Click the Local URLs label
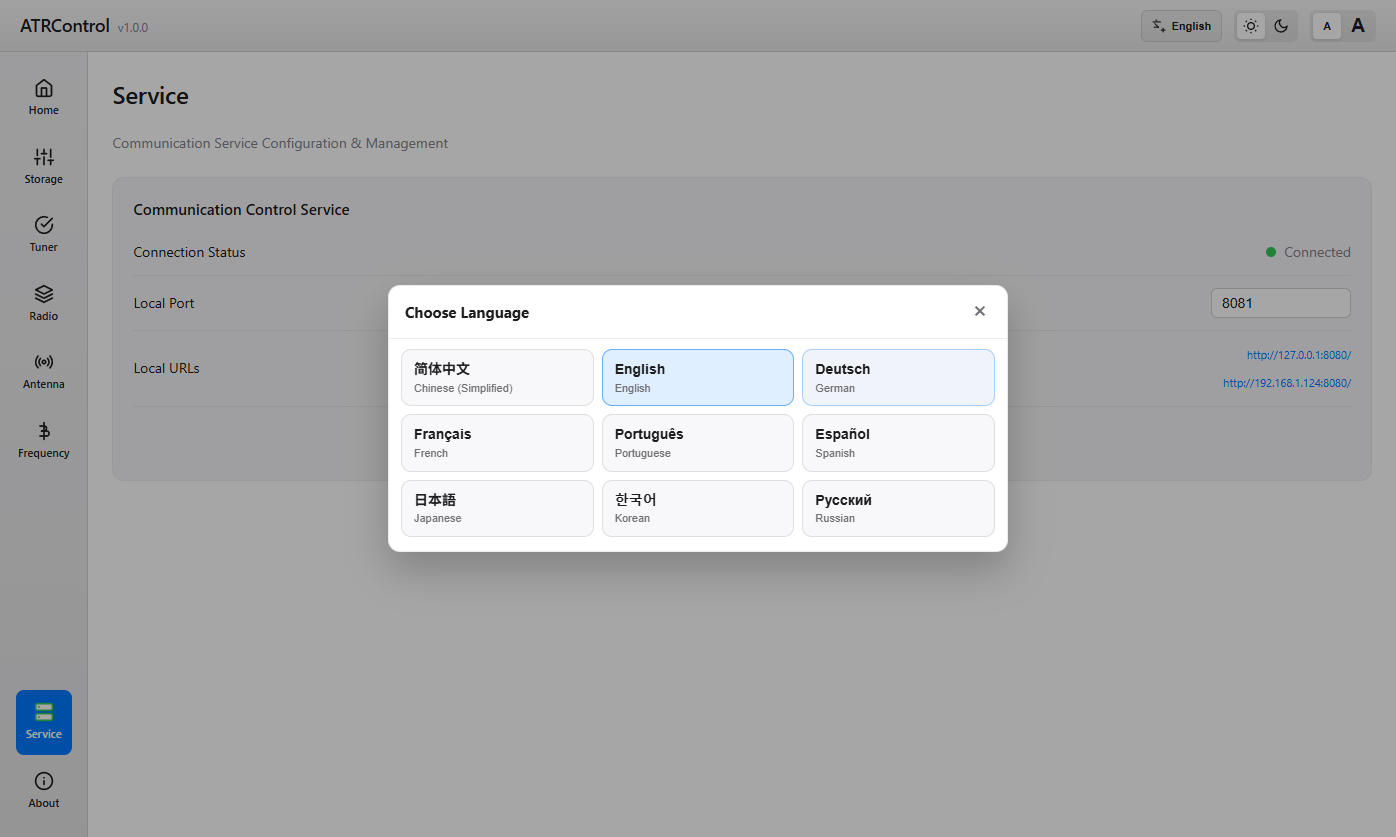 pyautogui.click(x=166, y=368)
